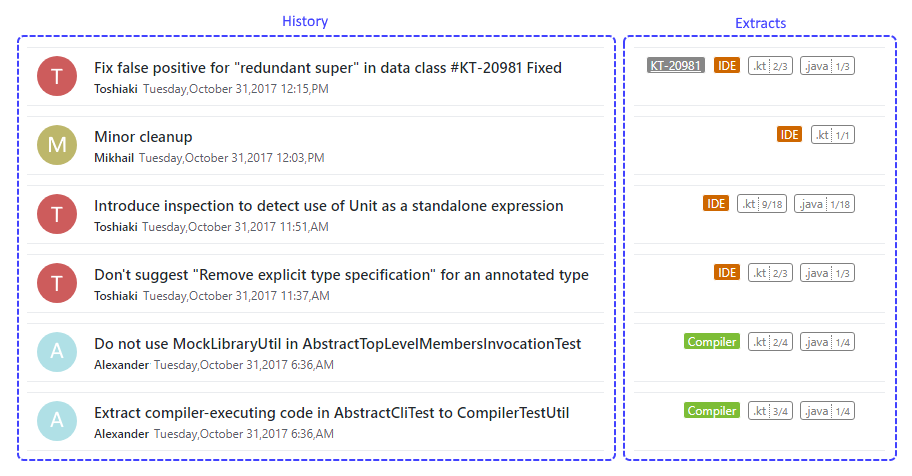
Task: Click the .kt 1/1 file badge
Action: 832,135
